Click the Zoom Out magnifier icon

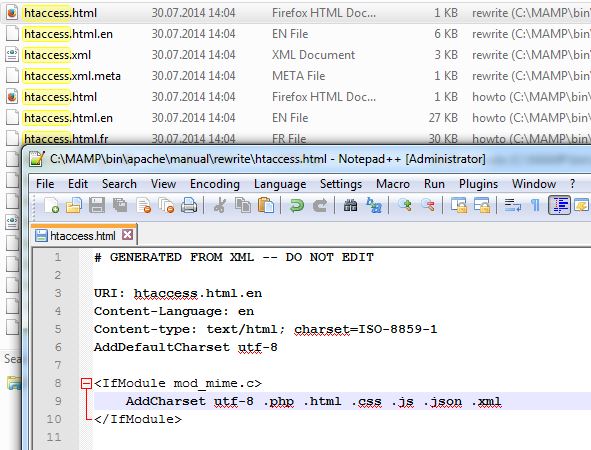pyautogui.click(x=428, y=205)
